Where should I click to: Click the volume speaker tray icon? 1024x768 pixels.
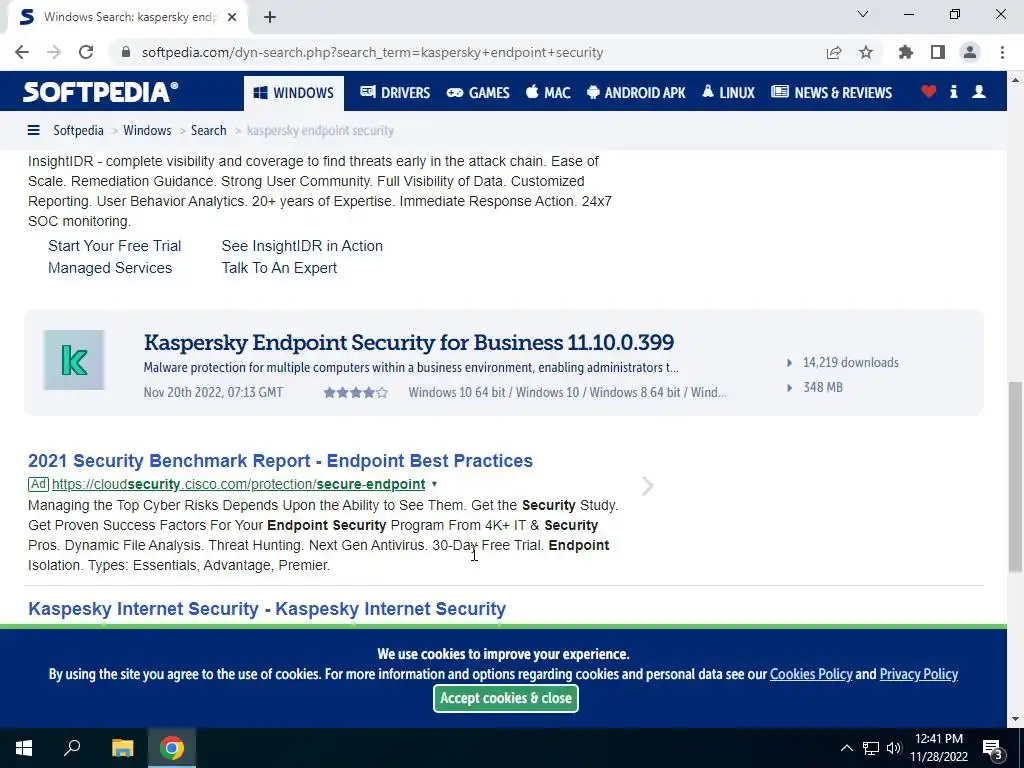(x=894, y=748)
